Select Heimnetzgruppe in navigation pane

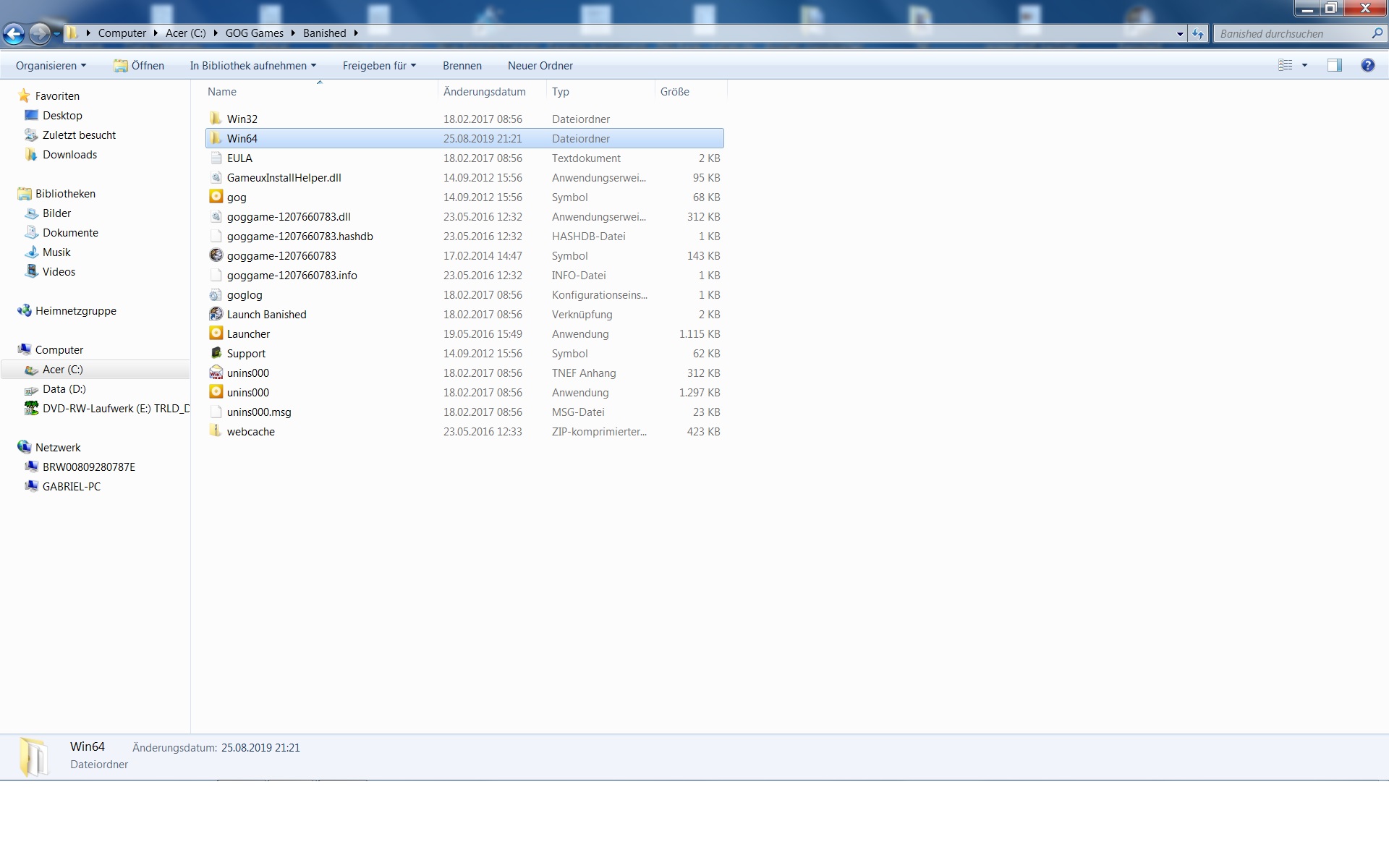coord(75,311)
